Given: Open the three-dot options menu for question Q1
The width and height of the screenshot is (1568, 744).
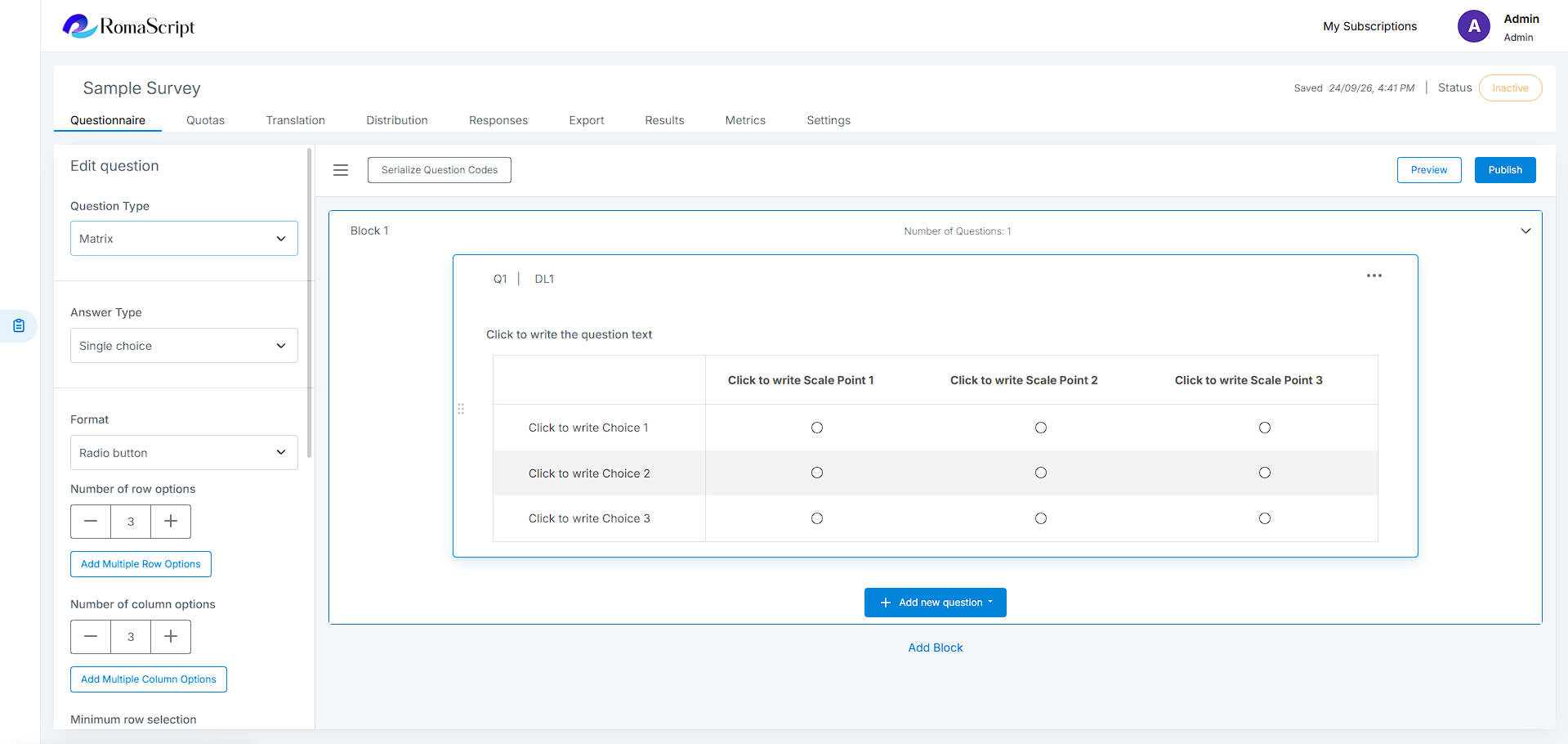Looking at the screenshot, I should pos(1374,276).
